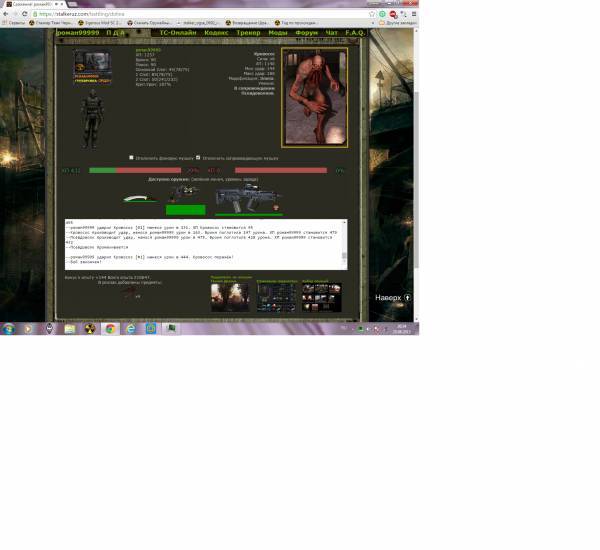Toggle the disable accompanying music checkbox
Viewport: 600px width, 550px height.
point(200,157)
